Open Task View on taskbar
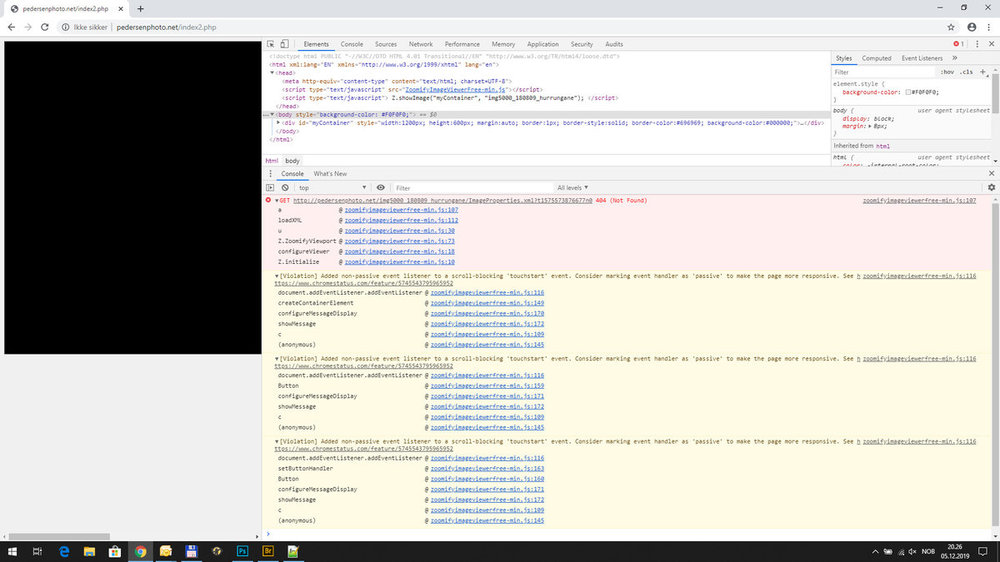The height and width of the screenshot is (562, 1000). 37,551
